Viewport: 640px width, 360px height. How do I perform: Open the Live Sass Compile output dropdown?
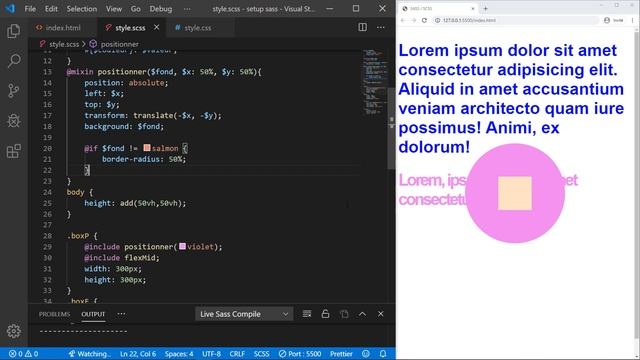pyautogui.click(x=244, y=314)
